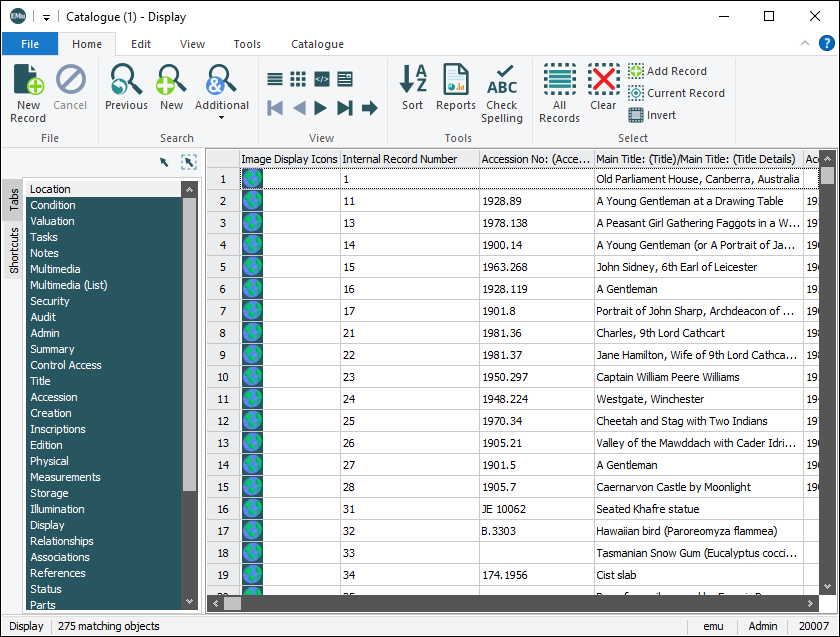The width and height of the screenshot is (840, 637).
Task: Switch to the Edit menu
Action: pyautogui.click(x=140, y=44)
